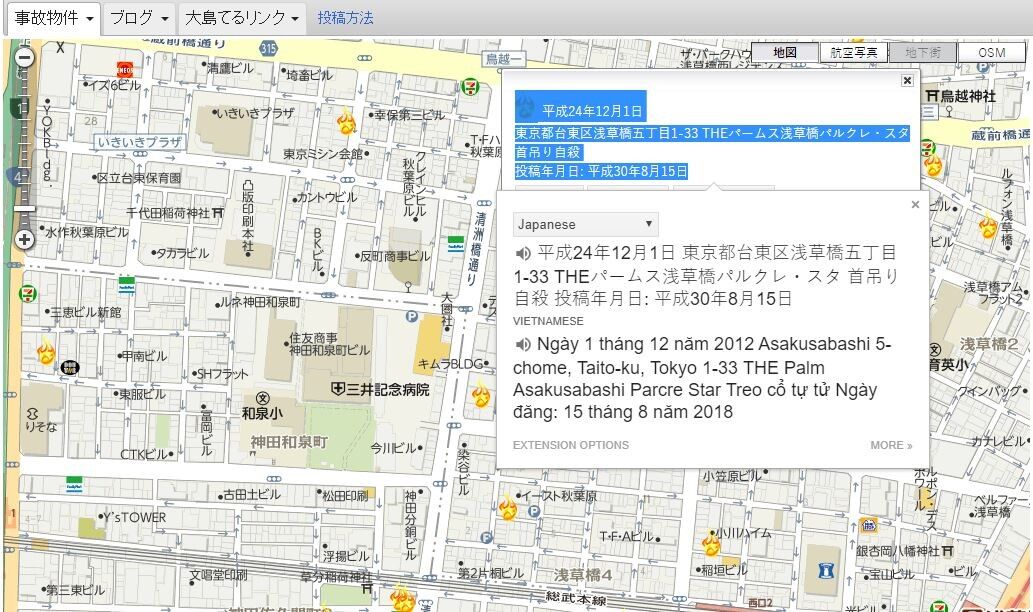Click the highlighted date 平成24年12月1日

(x=592, y=111)
